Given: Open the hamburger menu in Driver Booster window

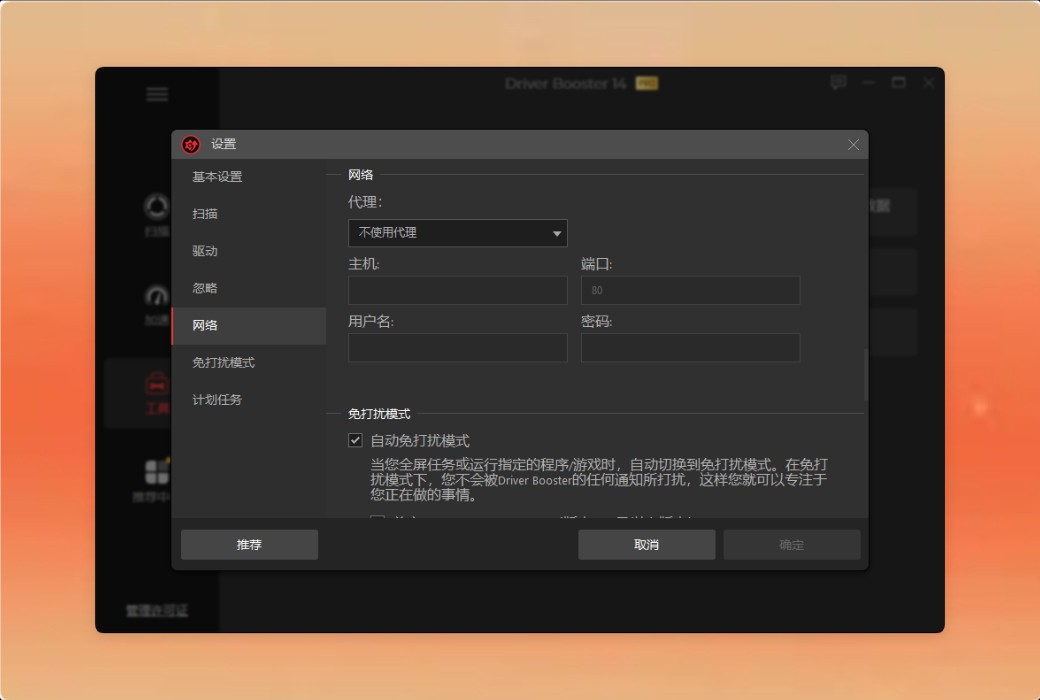Looking at the screenshot, I should click(x=157, y=94).
